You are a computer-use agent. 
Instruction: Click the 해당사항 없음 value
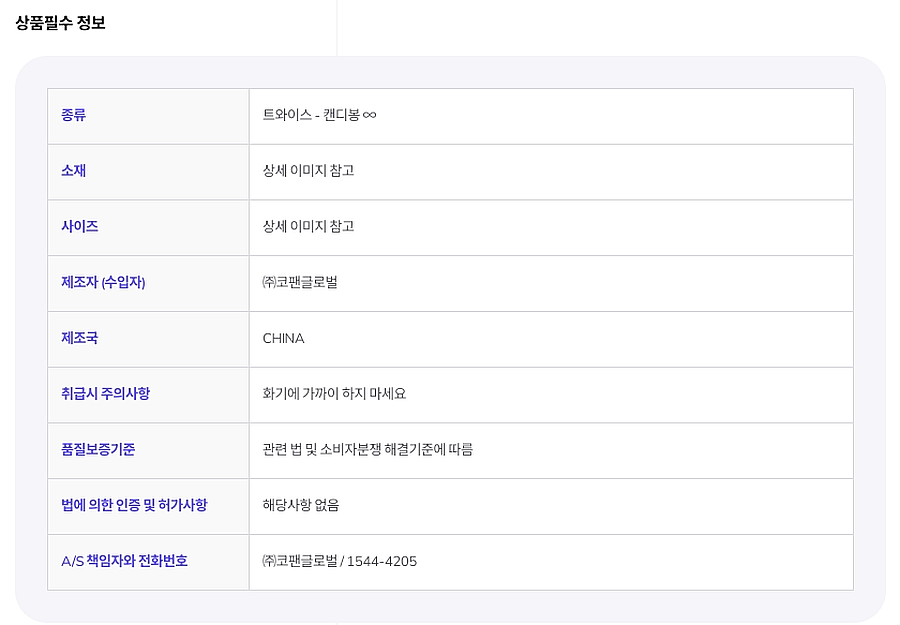(301, 506)
